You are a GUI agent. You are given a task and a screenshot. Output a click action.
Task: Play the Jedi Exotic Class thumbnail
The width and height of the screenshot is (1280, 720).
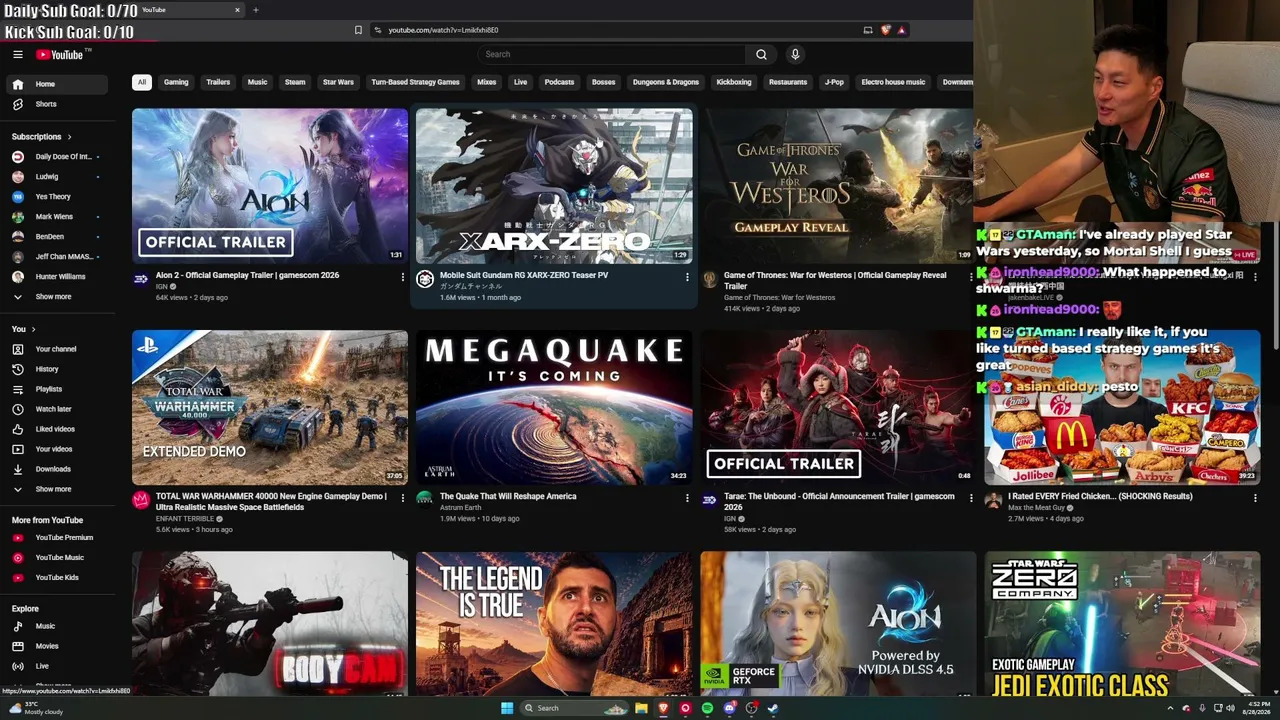pos(1122,624)
